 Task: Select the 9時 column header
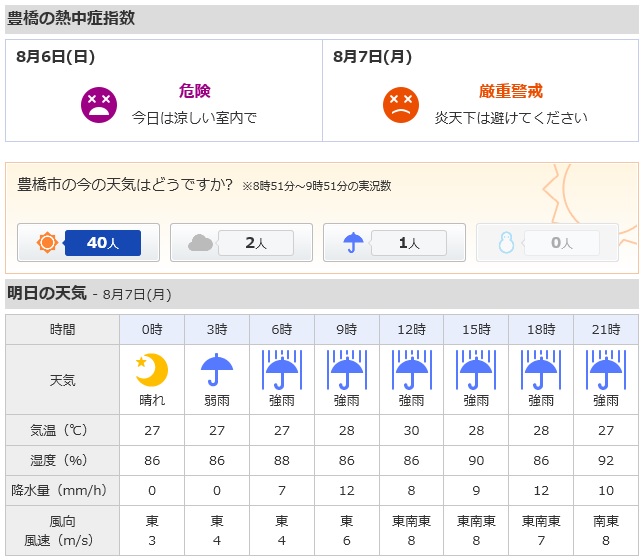[347, 330]
